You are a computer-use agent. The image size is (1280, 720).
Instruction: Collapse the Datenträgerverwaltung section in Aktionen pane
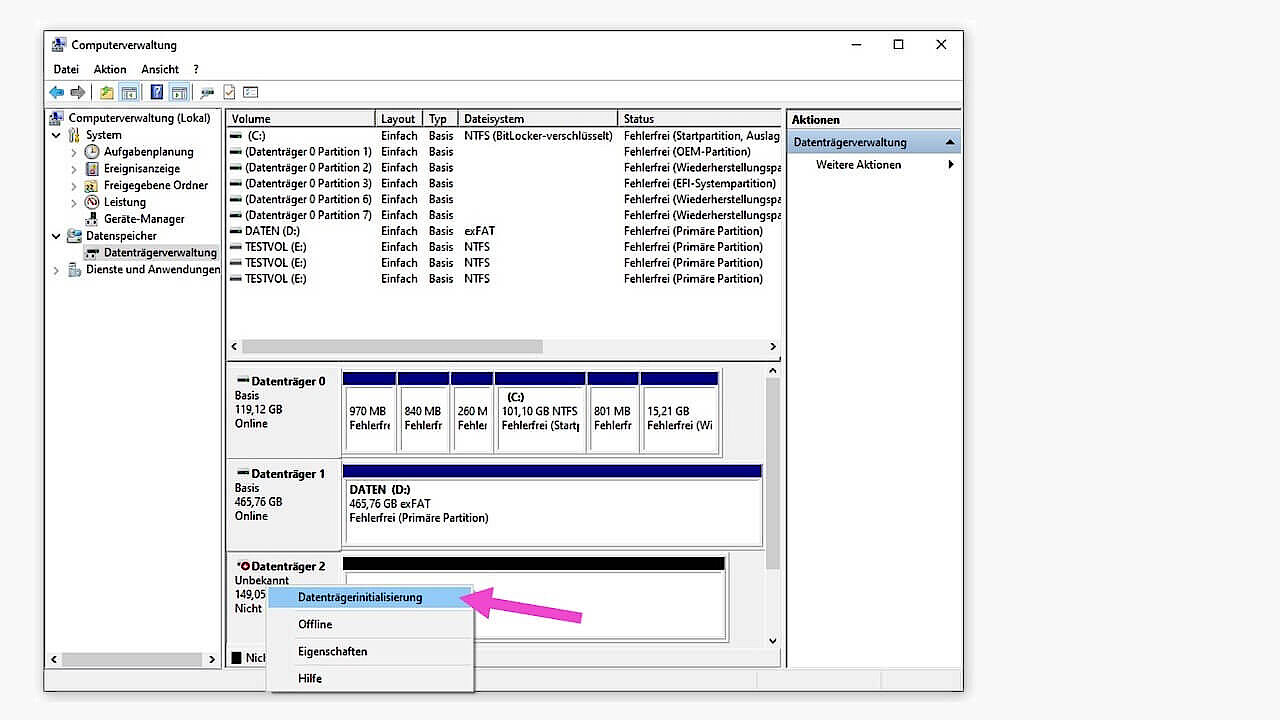pyautogui.click(x=952, y=141)
